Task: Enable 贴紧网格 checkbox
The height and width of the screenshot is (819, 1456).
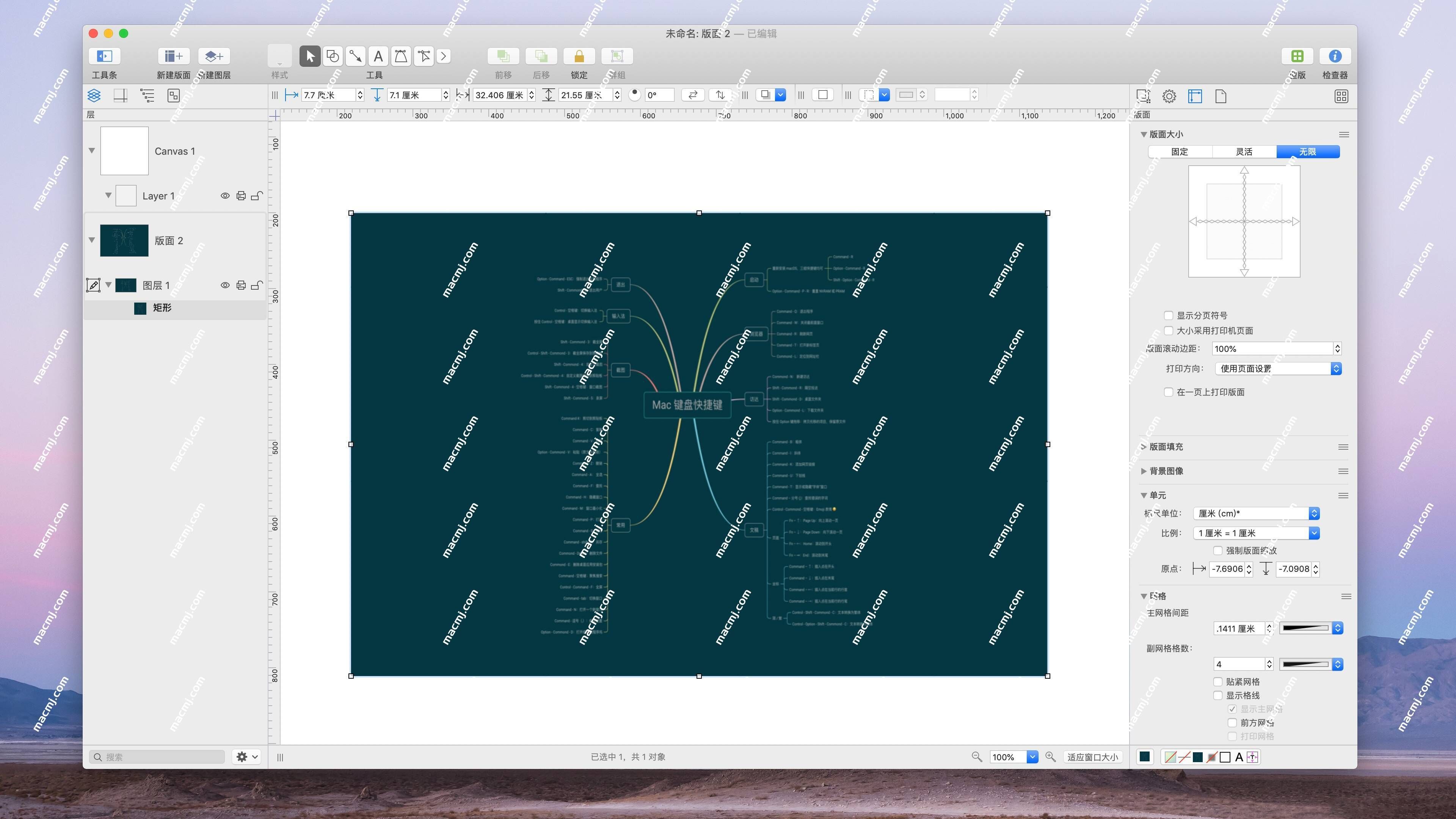Action: (x=1218, y=682)
